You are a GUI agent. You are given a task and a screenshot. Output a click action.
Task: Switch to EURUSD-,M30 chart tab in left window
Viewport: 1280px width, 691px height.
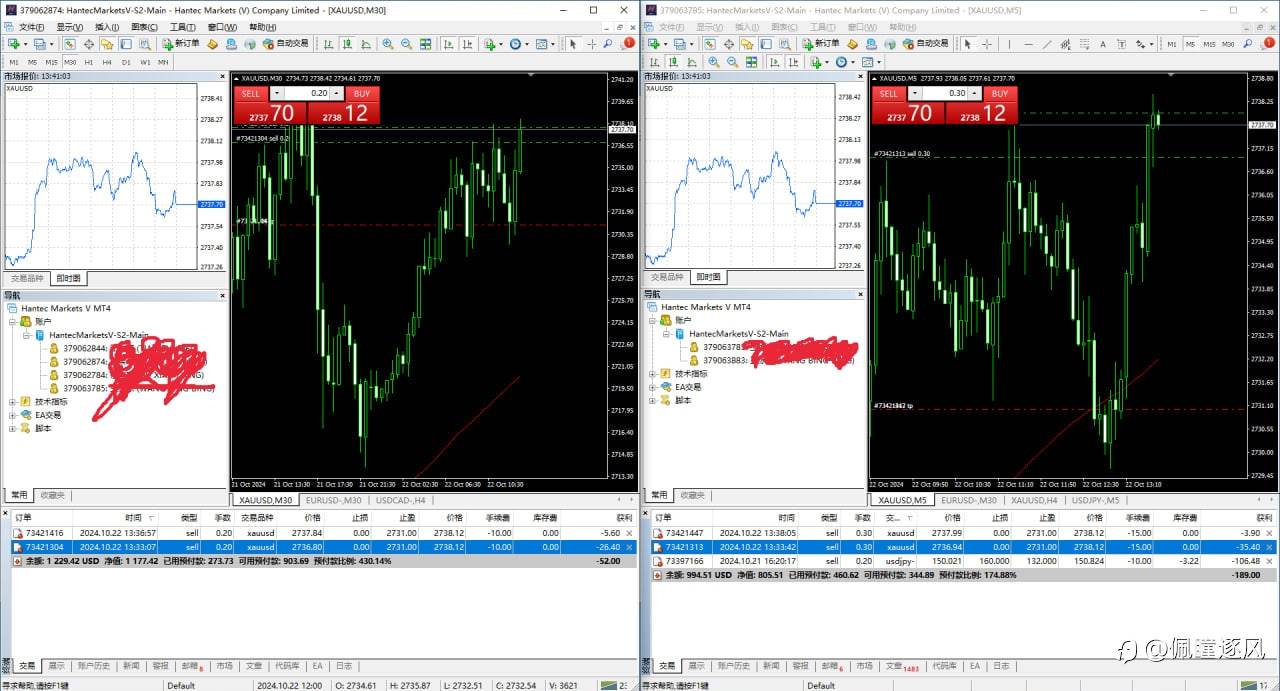tap(334, 500)
